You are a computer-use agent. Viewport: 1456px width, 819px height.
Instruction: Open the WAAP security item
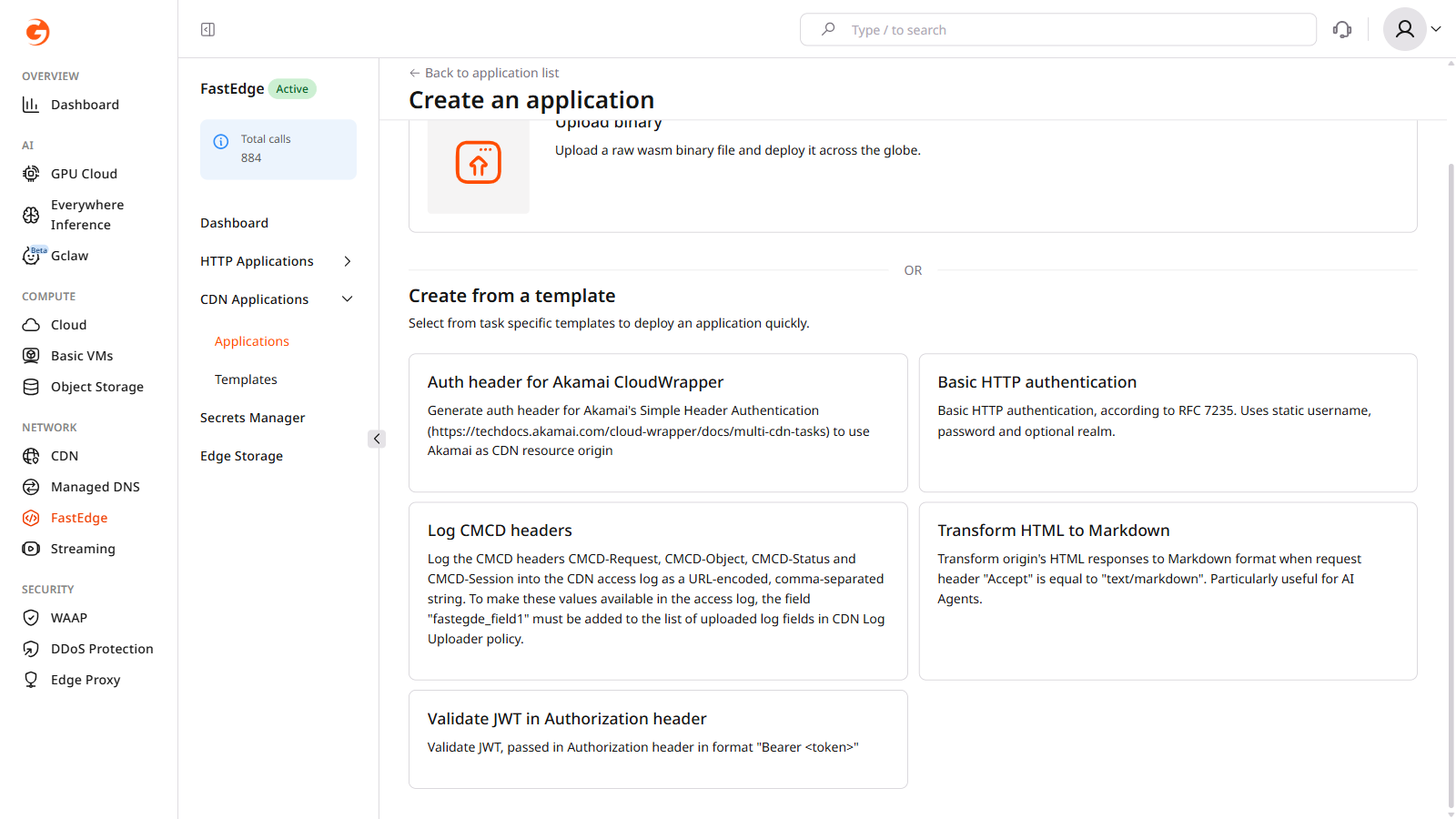click(x=69, y=618)
